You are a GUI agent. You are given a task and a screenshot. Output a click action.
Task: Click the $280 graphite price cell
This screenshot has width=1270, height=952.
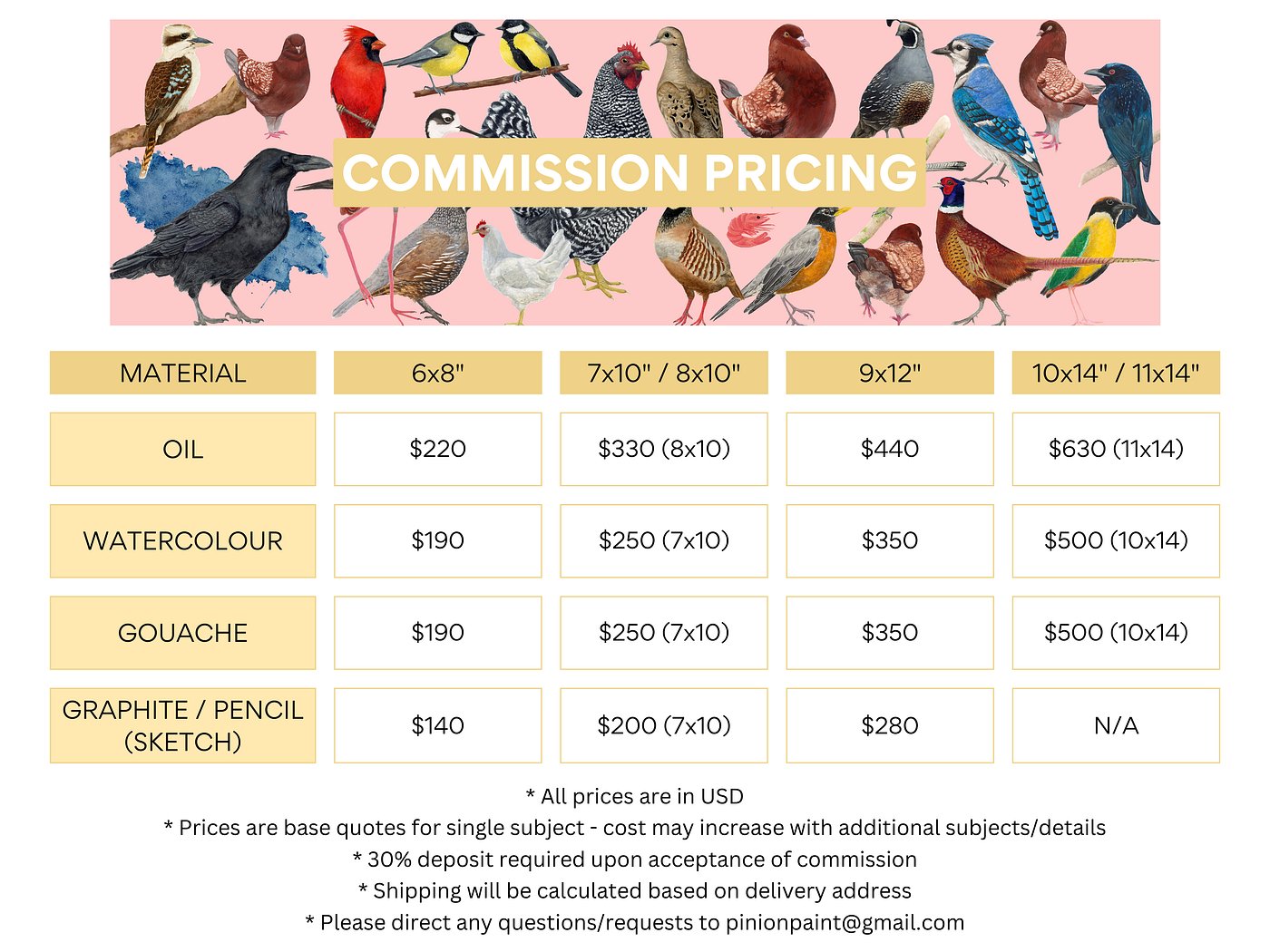[889, 725]
